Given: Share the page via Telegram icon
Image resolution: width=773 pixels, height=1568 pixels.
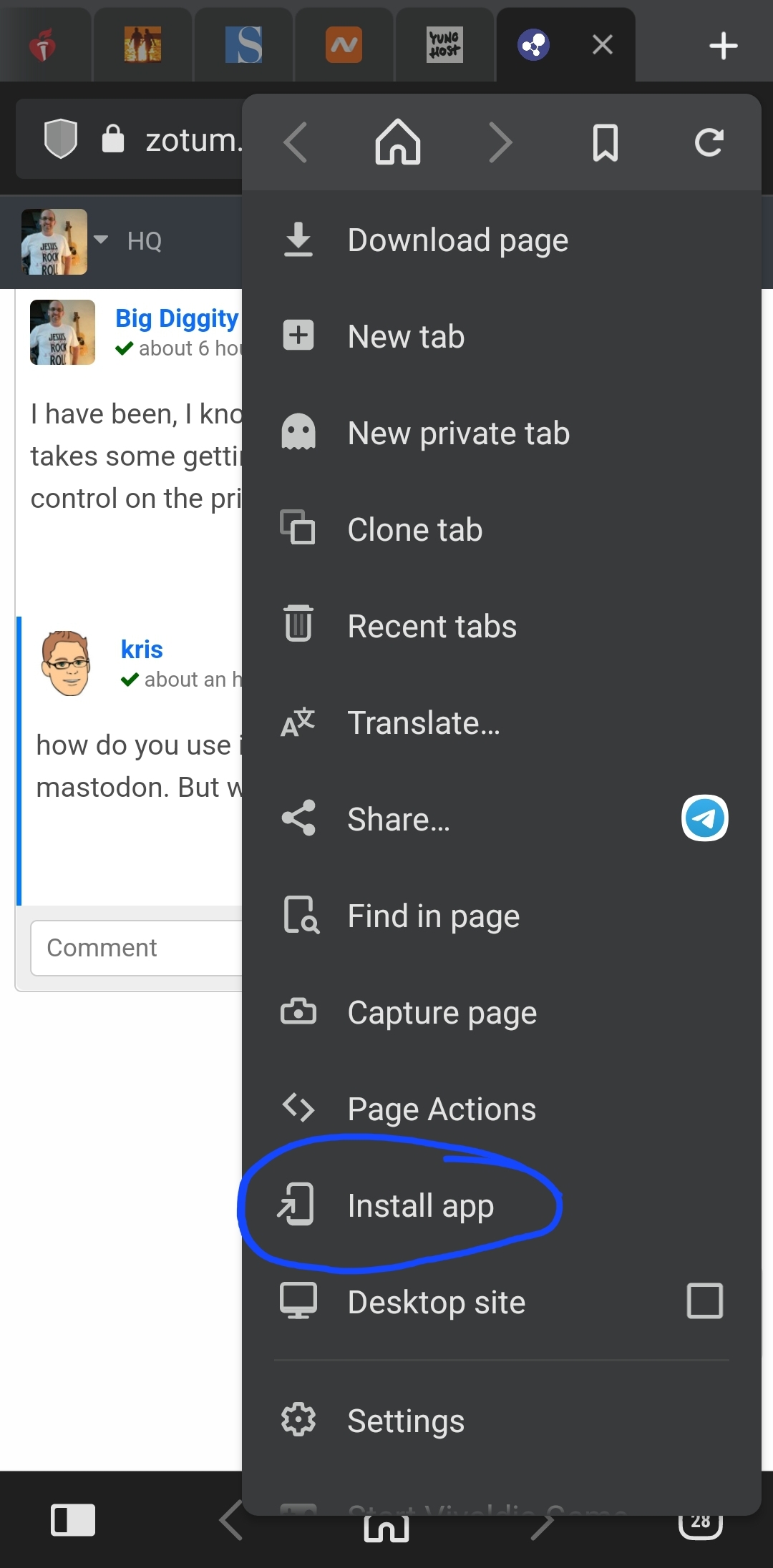Looking at the screenshot, I should click(704, 818).
